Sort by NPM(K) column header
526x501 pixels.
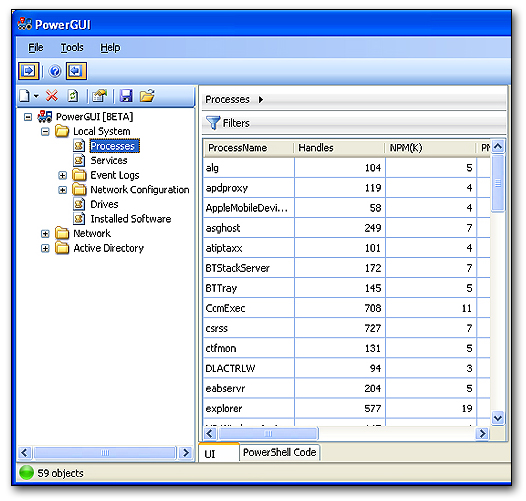430,148
